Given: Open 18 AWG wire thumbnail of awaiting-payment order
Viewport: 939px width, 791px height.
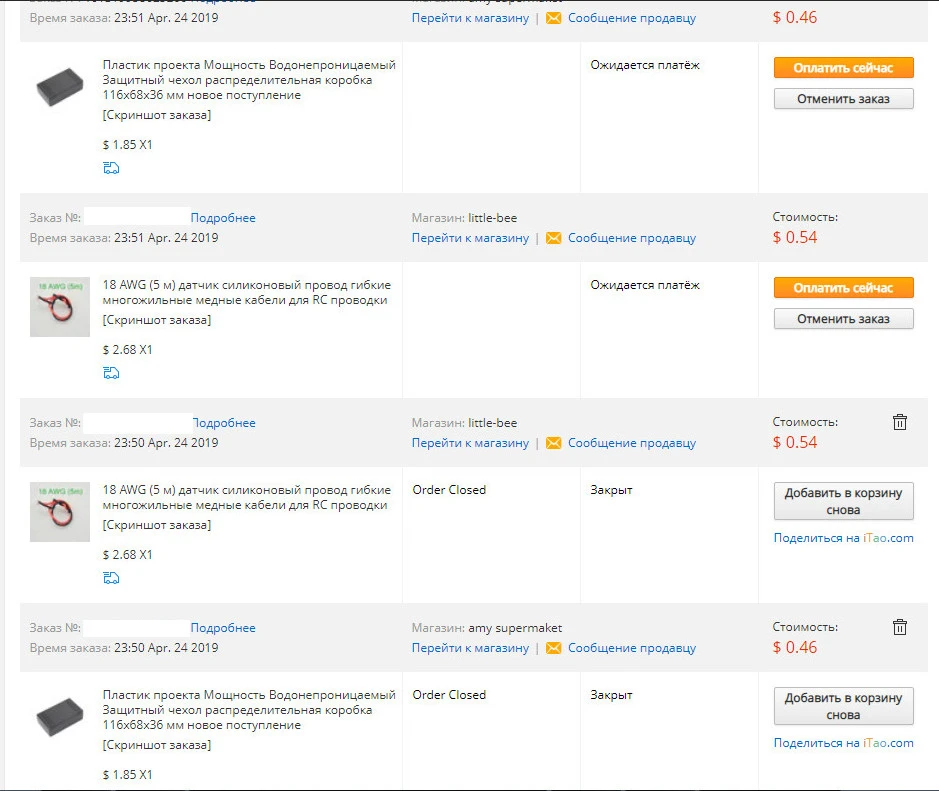Looking at the screenshot, I should (x=60, y=307).
